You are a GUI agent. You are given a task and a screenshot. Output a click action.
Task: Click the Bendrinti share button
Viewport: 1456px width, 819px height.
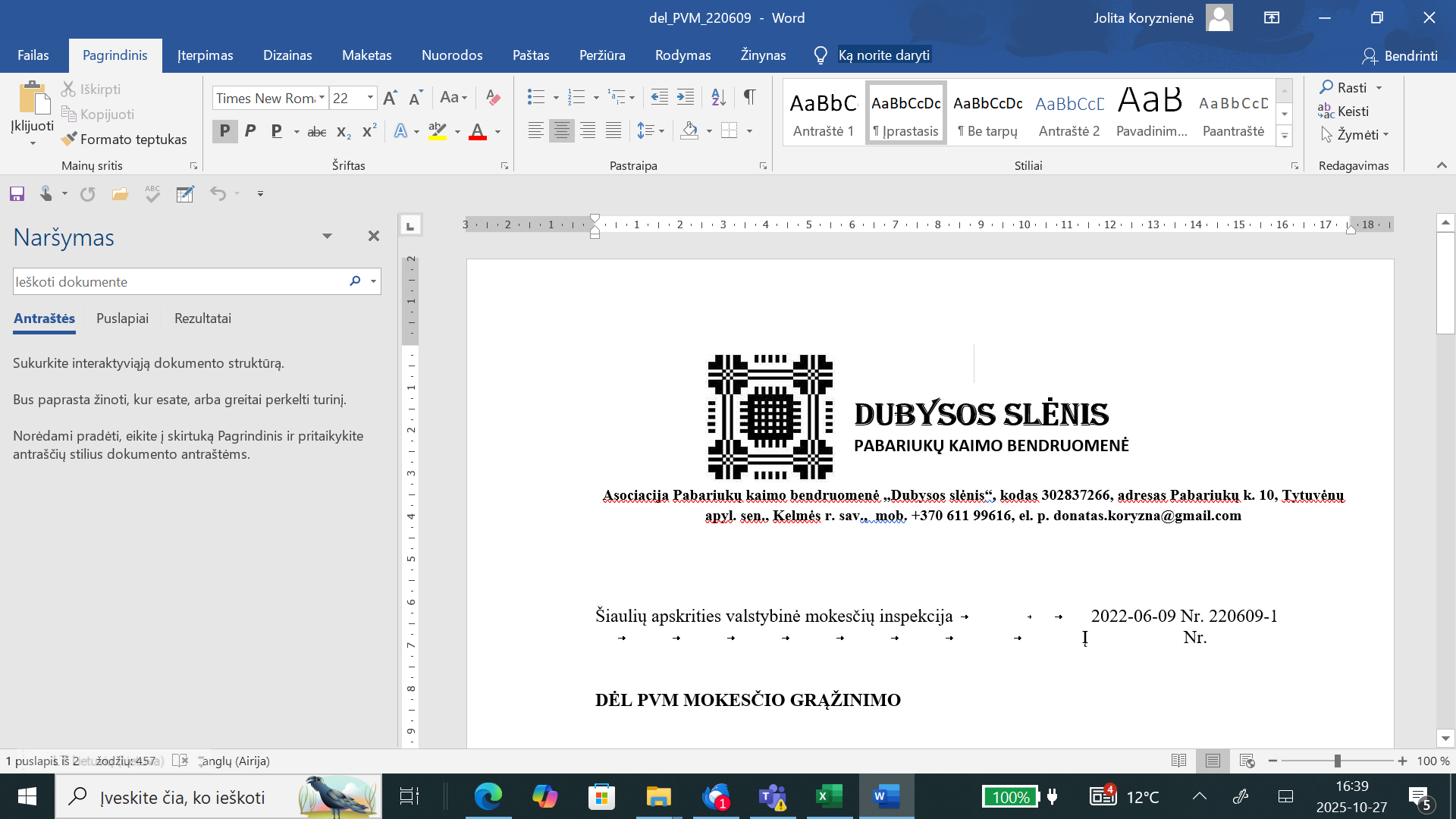click(x=1400, y=55)
